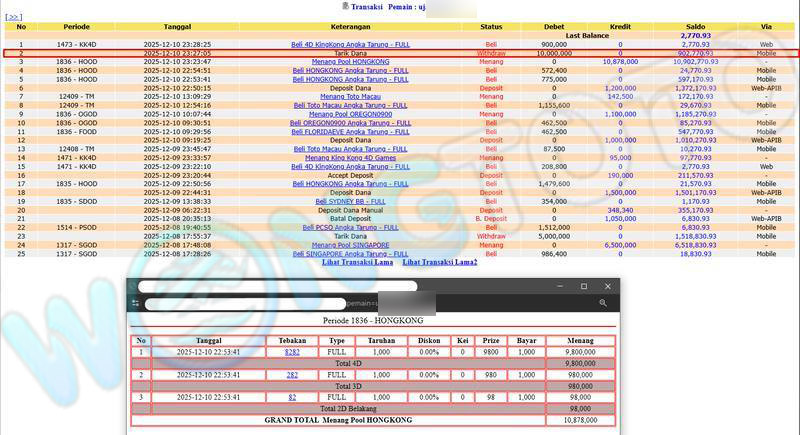This screenshot has height=435, width=800.
Task: Click the Lihat Transaksi Lama2 link
Action: click(x=440, y=263)
